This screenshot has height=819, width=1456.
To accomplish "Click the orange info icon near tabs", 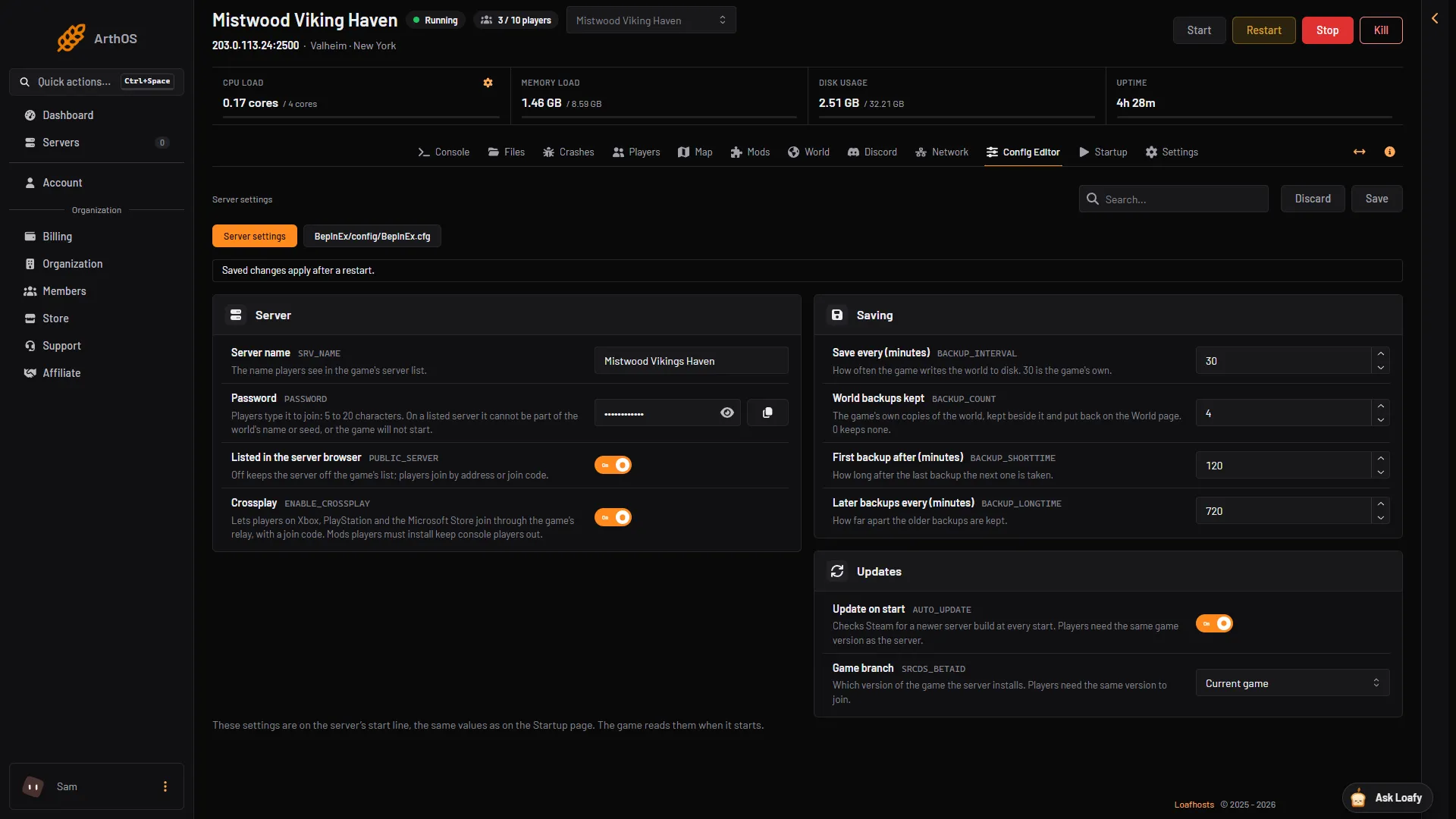I will [1389, 152].
